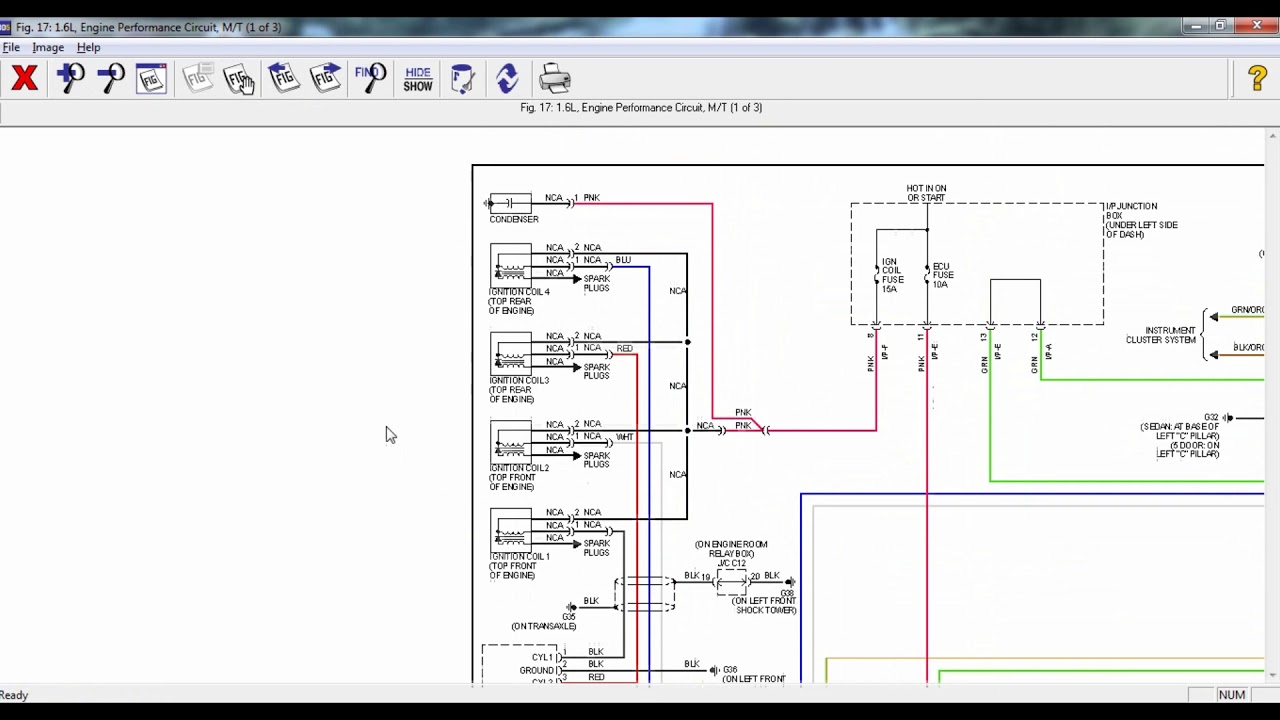Click the INSTRUMENT CLUSTER SYSTEM label

coord(1161,335)
